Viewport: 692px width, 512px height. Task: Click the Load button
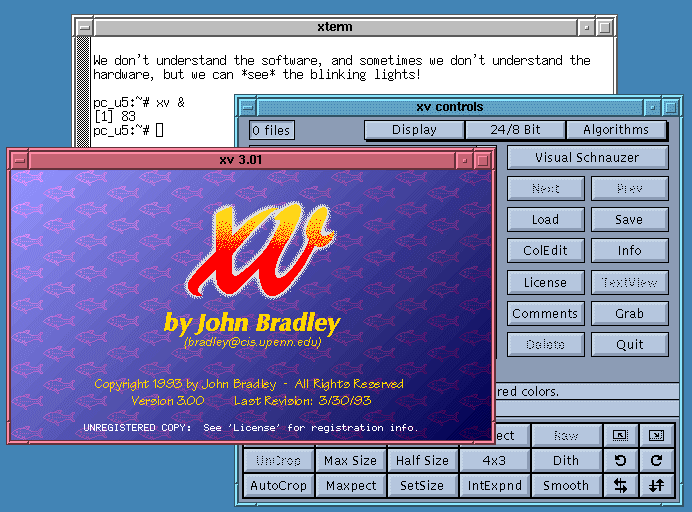546,219
